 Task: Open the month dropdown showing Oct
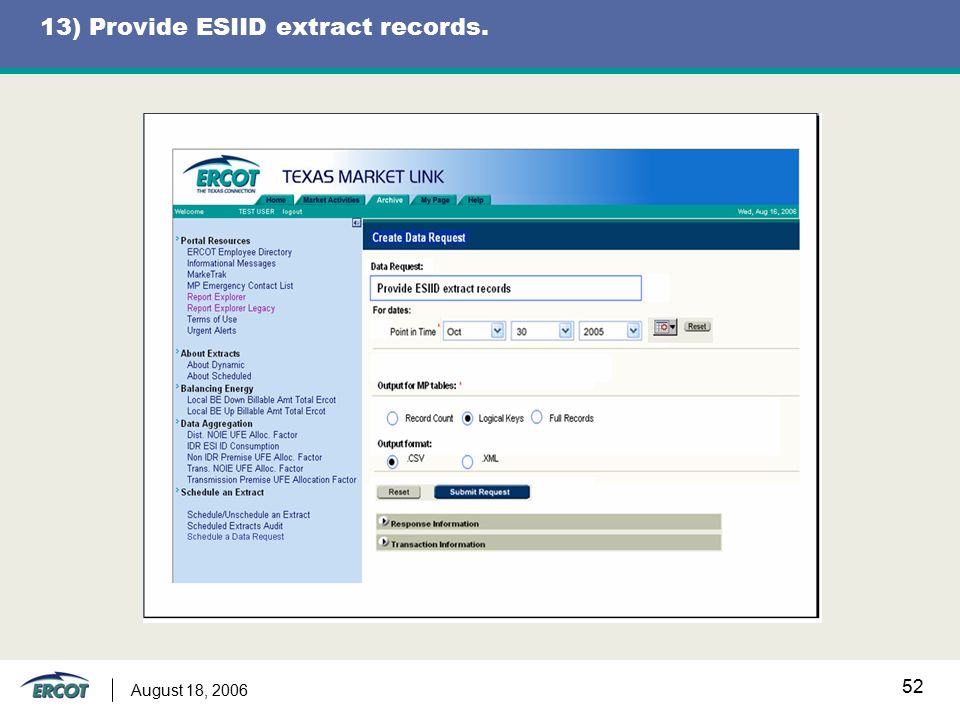click(x=474, y=331)
